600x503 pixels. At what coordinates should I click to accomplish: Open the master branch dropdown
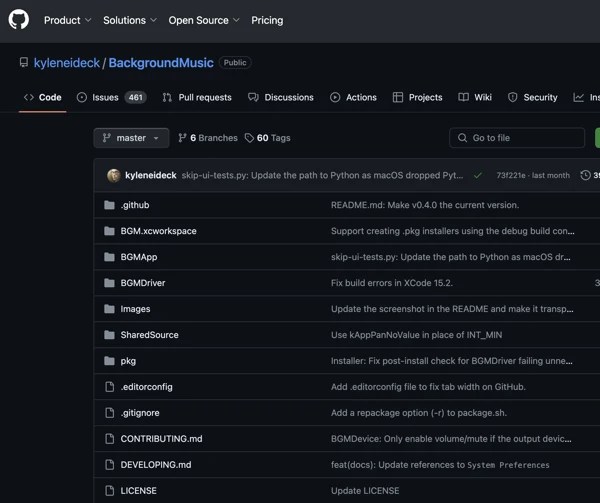[131, 138]
